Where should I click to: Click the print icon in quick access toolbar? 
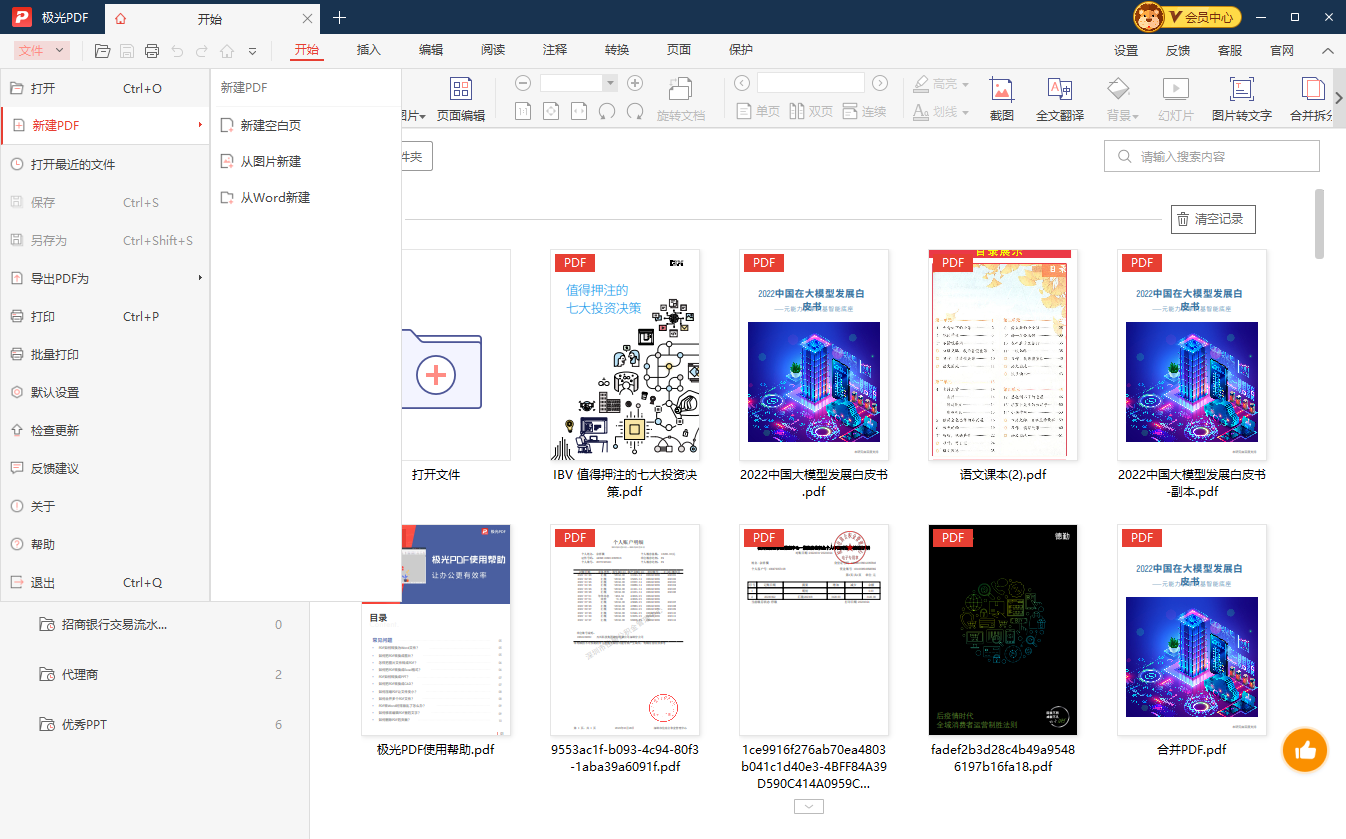point(151,49)
